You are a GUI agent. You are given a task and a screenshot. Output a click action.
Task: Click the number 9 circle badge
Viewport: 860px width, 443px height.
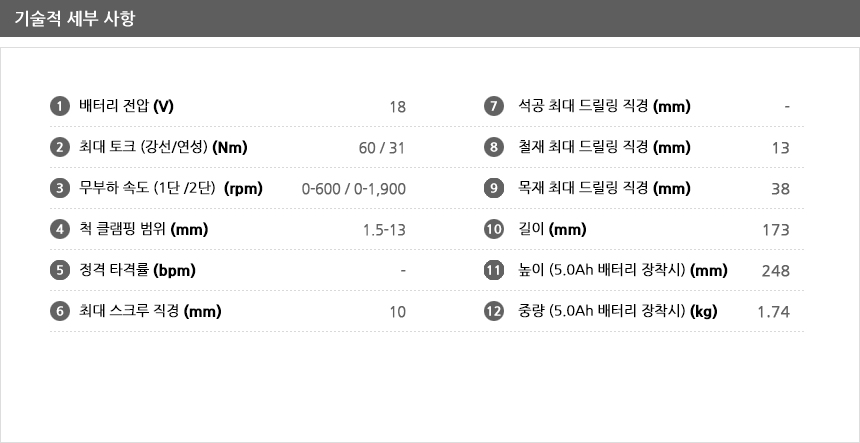pos(494,188)
